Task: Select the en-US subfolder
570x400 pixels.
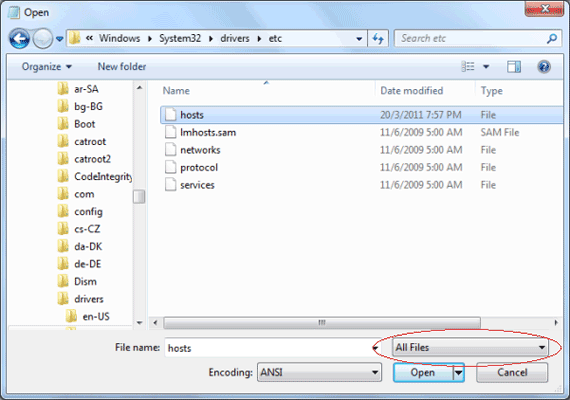Action: tap(96, 316)
